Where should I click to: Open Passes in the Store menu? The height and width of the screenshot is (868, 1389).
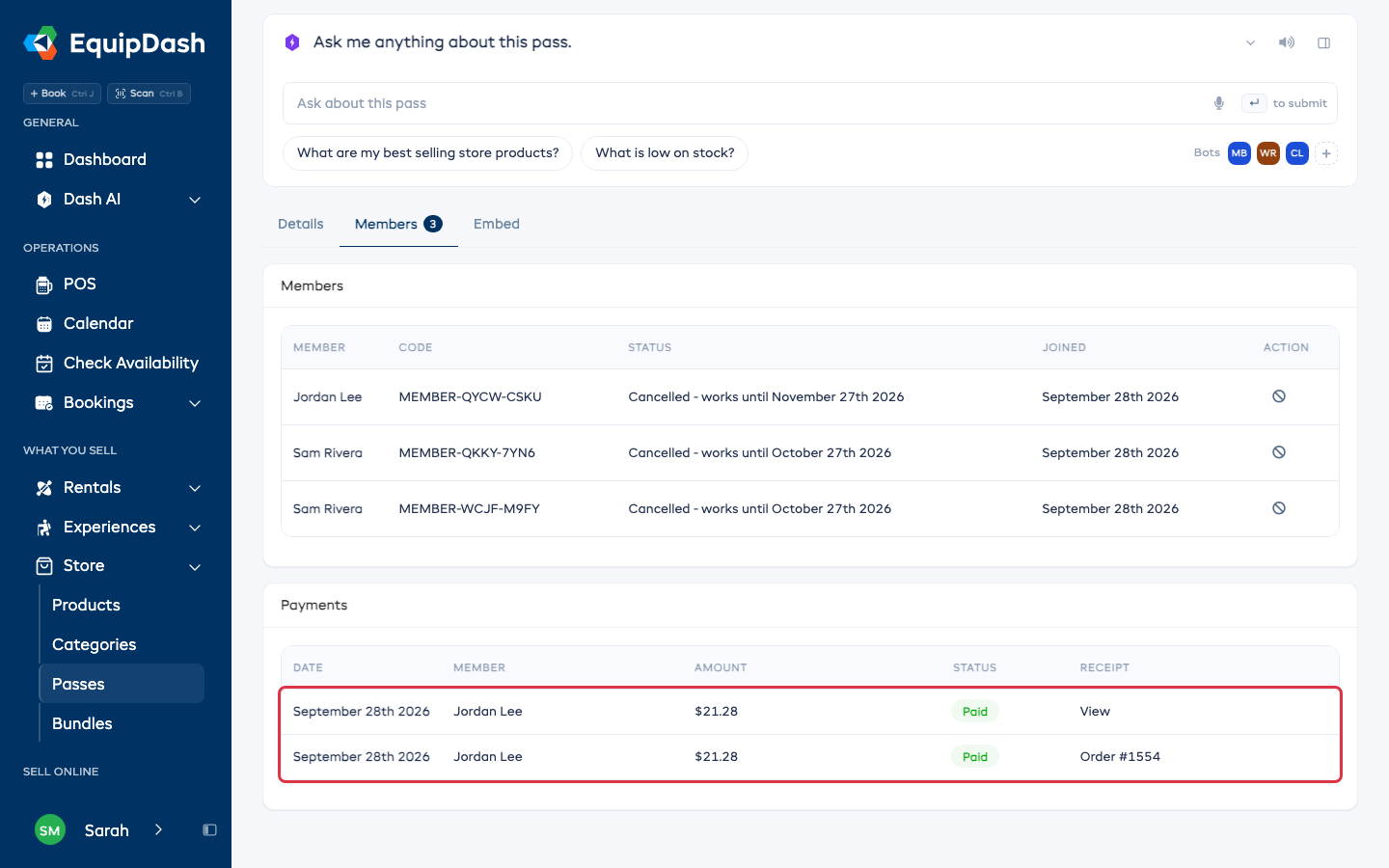click(122, 684)
